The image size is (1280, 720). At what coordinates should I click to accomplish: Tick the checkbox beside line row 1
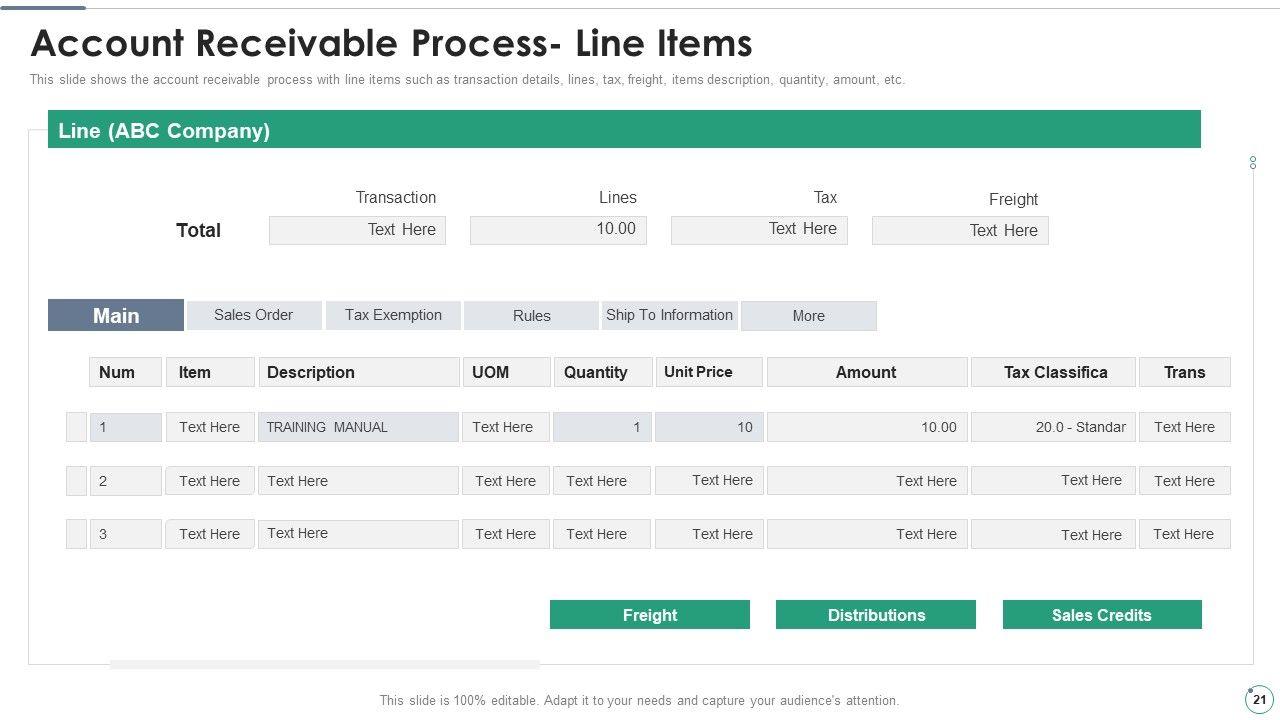pyautogui.click(x=76, y=427)
